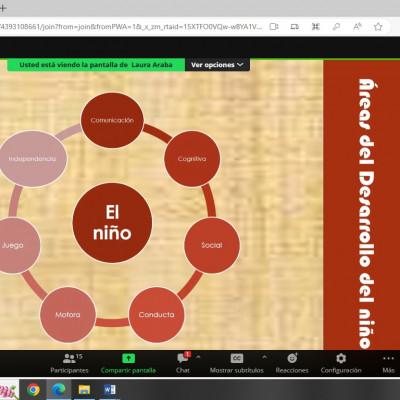Open the Participantes panel
The height and width of the screenshot is (400, 400).
click(x=69, y=363)
